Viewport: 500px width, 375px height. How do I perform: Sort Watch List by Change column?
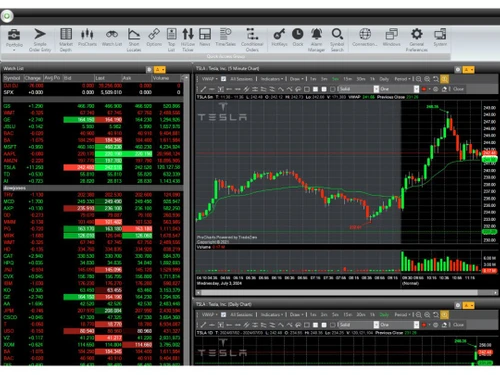click(33, 78)
